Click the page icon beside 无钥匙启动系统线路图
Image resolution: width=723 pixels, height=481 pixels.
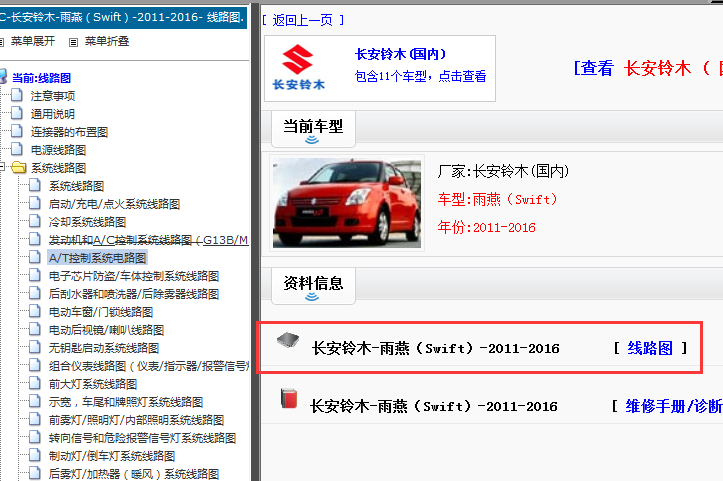[x=35, y=347]
